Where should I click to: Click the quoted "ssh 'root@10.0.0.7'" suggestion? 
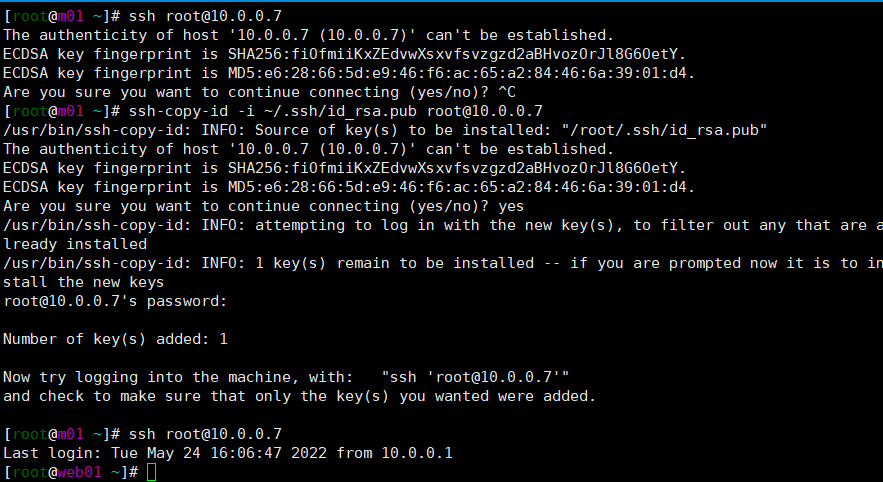coord(476,377)
